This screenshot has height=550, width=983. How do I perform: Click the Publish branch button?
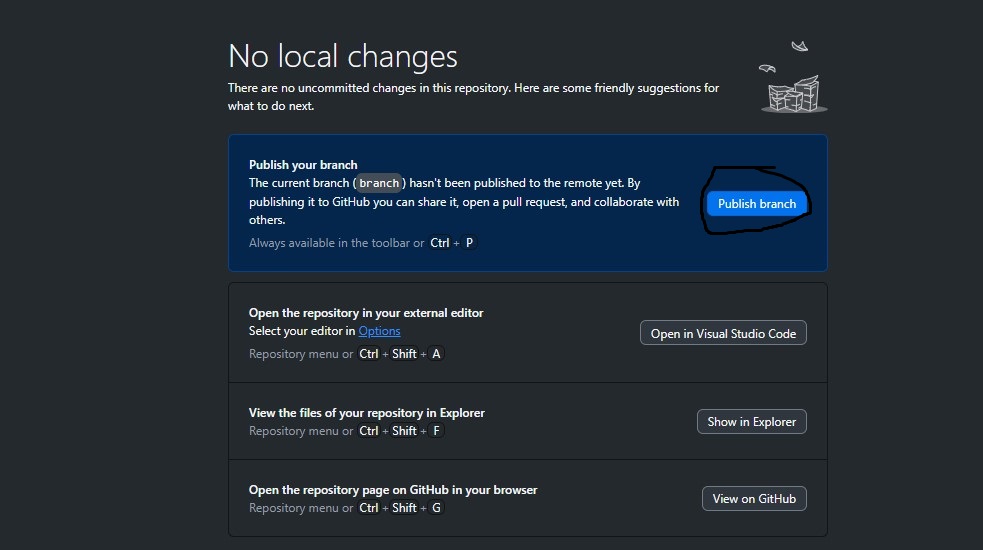[x=757, y=204]
